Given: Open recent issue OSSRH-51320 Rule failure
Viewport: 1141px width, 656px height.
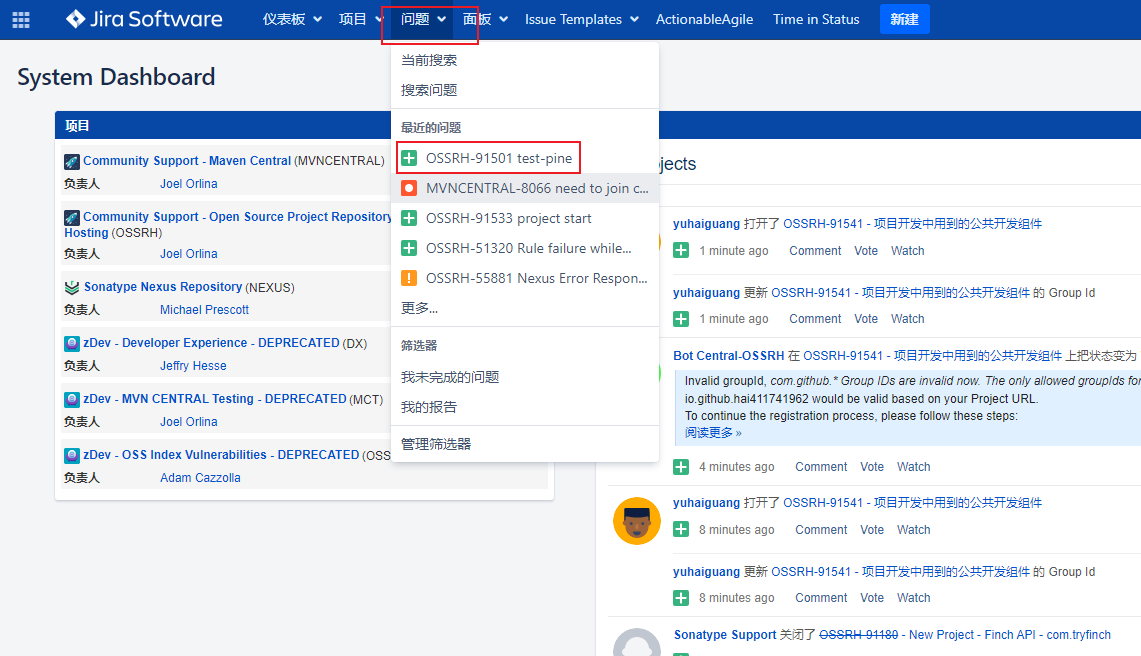Looking at the screenshot, I should [x=525, y=248].
